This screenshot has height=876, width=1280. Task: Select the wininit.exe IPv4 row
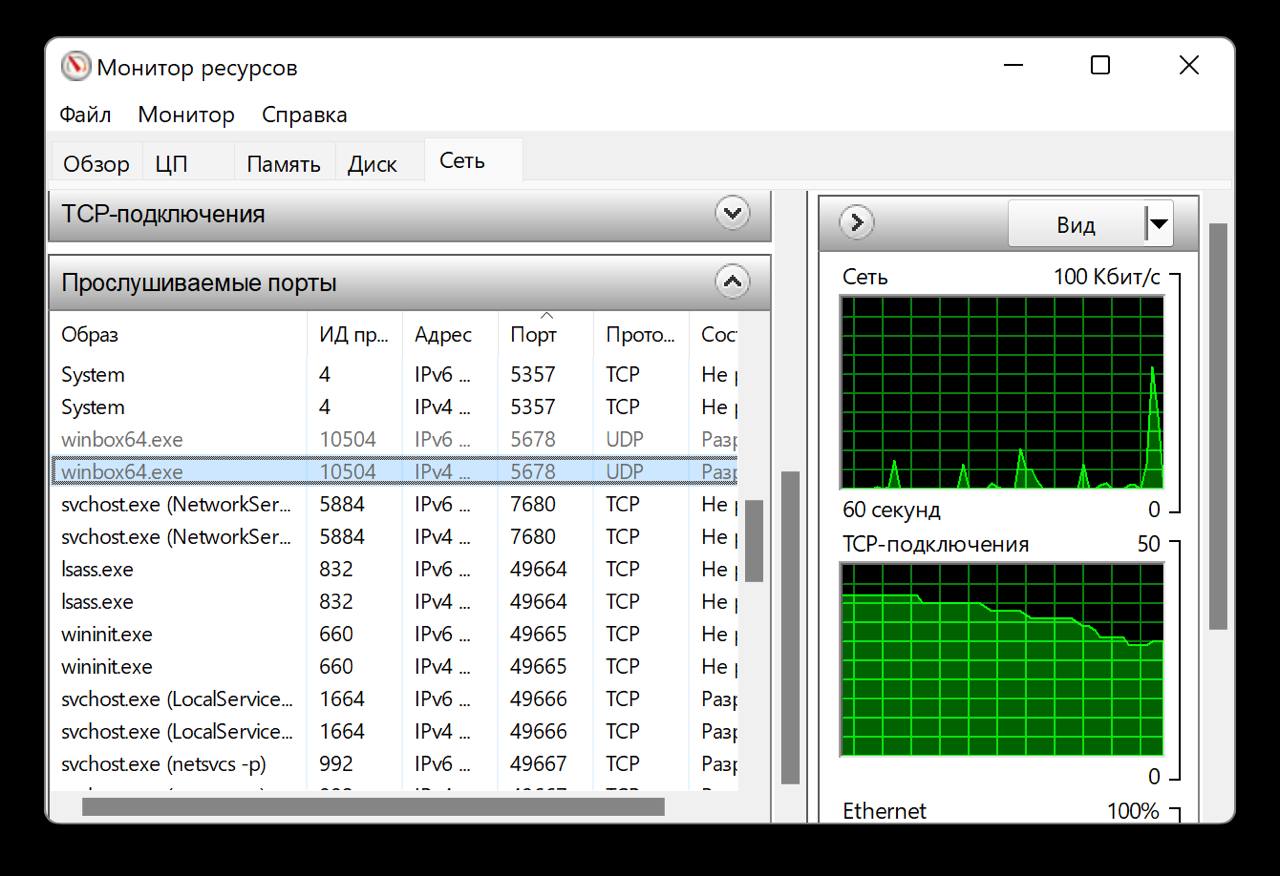[394, 666]
